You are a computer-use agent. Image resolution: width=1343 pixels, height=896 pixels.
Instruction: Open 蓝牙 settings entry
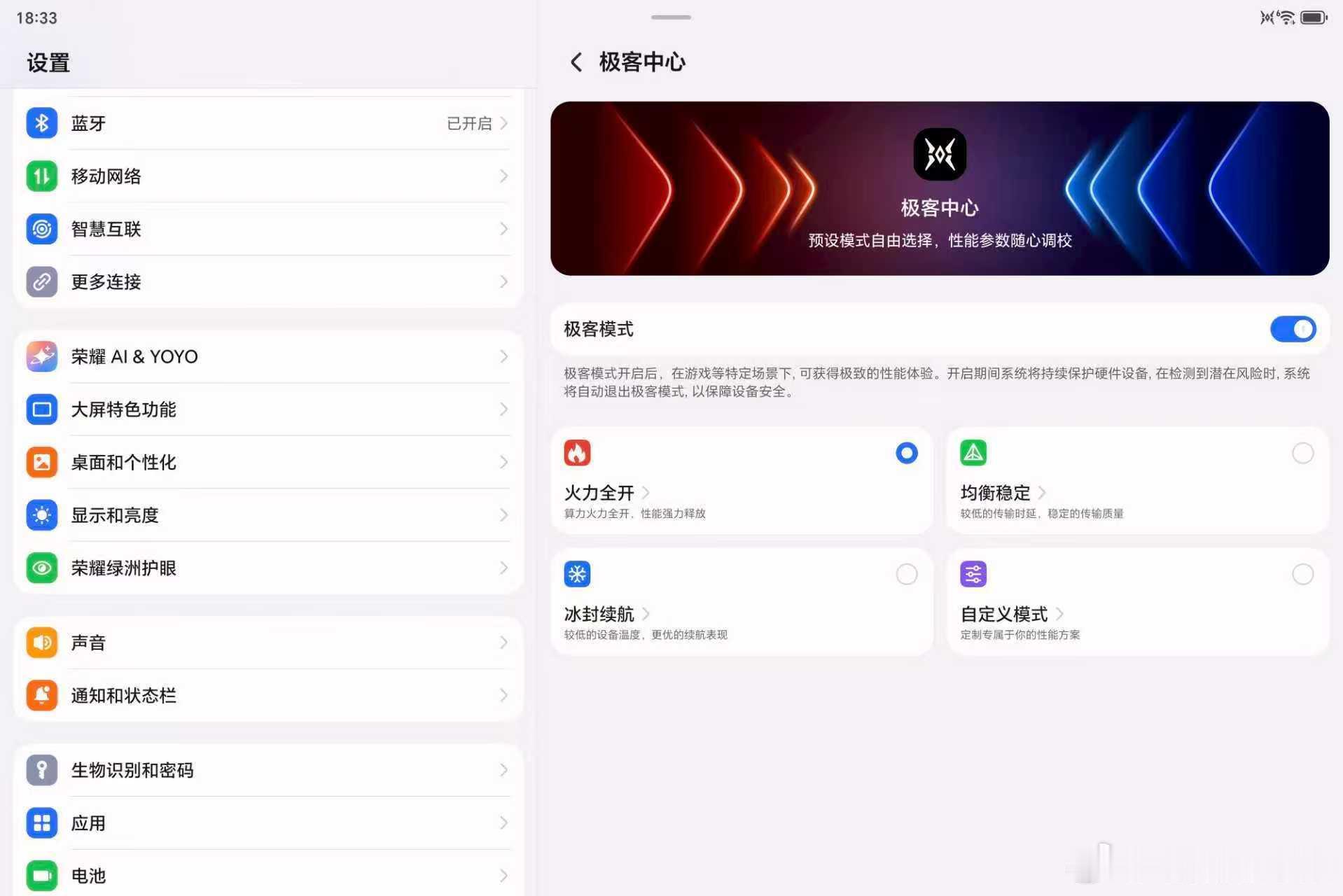(268, 123)
